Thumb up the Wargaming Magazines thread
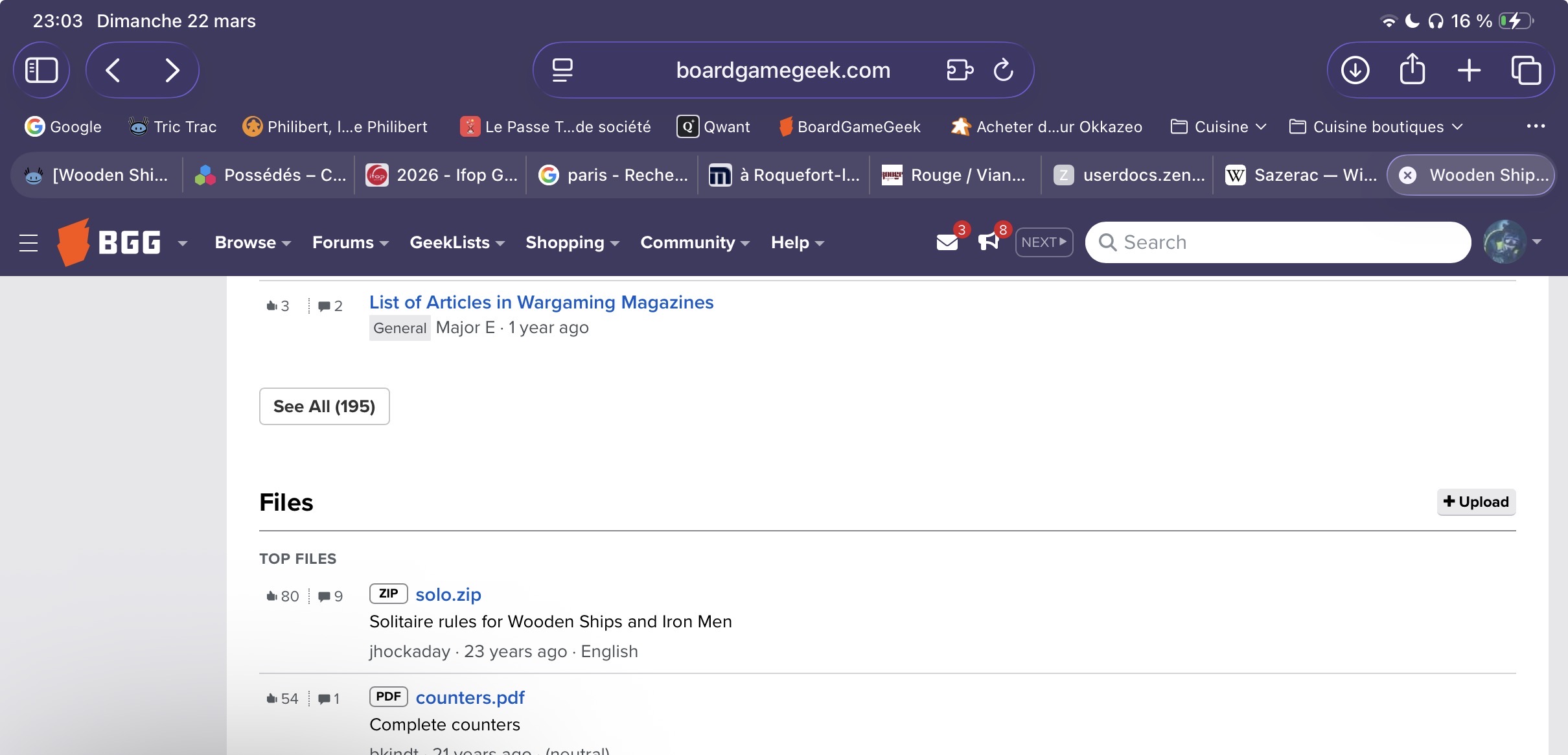Image resolution: width=1568 pixels, height=755 pixels. click(272, 306)
